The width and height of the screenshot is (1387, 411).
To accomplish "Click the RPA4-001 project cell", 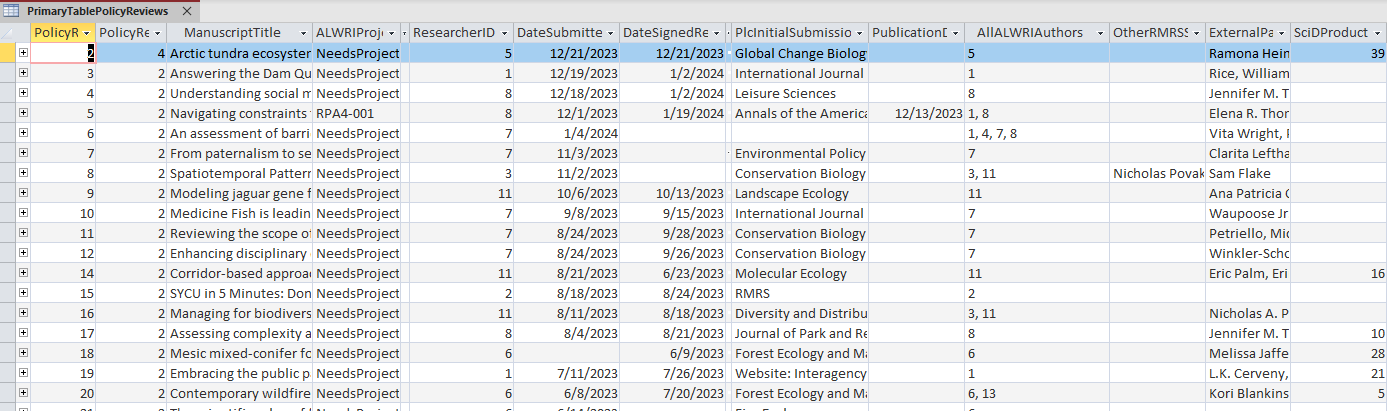I will (x=357, y=113).
